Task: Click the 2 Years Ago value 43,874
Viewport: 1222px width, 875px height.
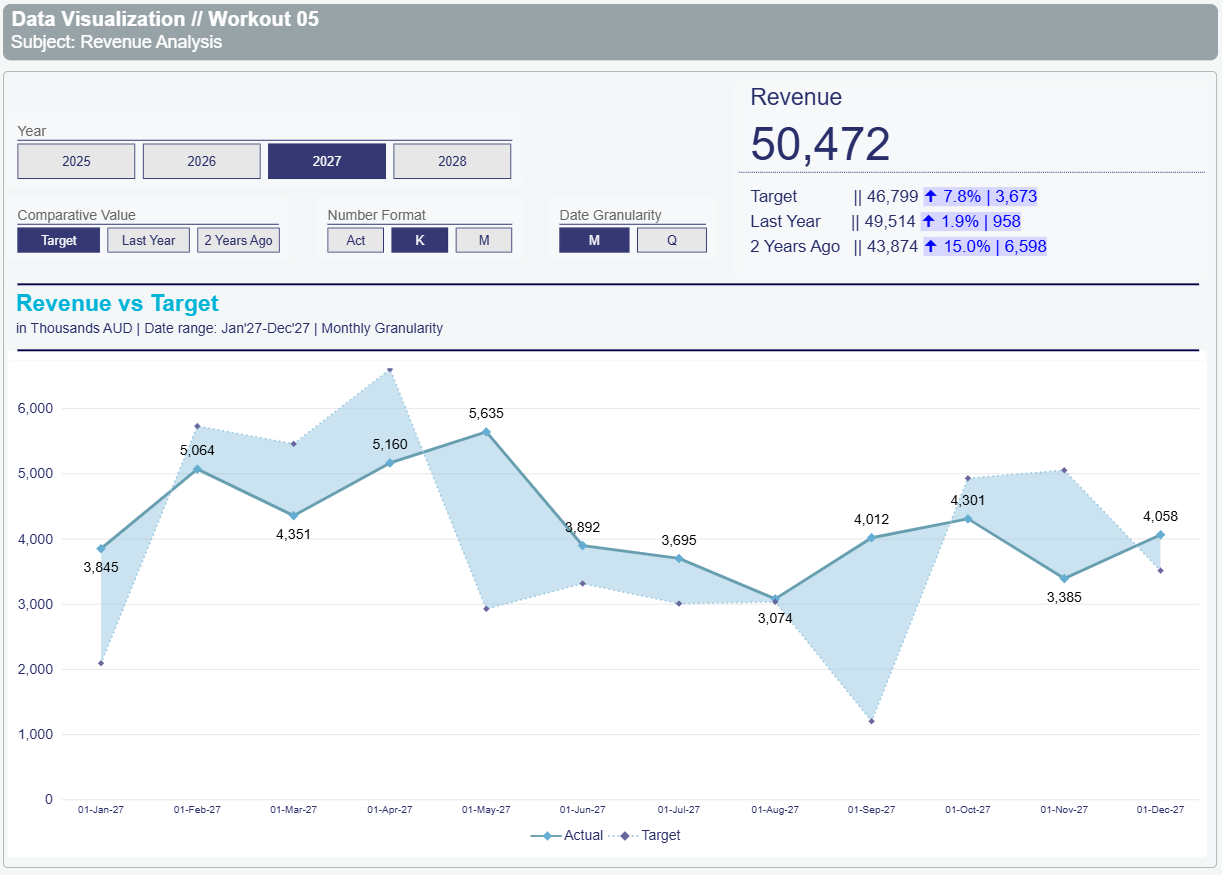Action: pyautogui.click(x=892, y=246)
